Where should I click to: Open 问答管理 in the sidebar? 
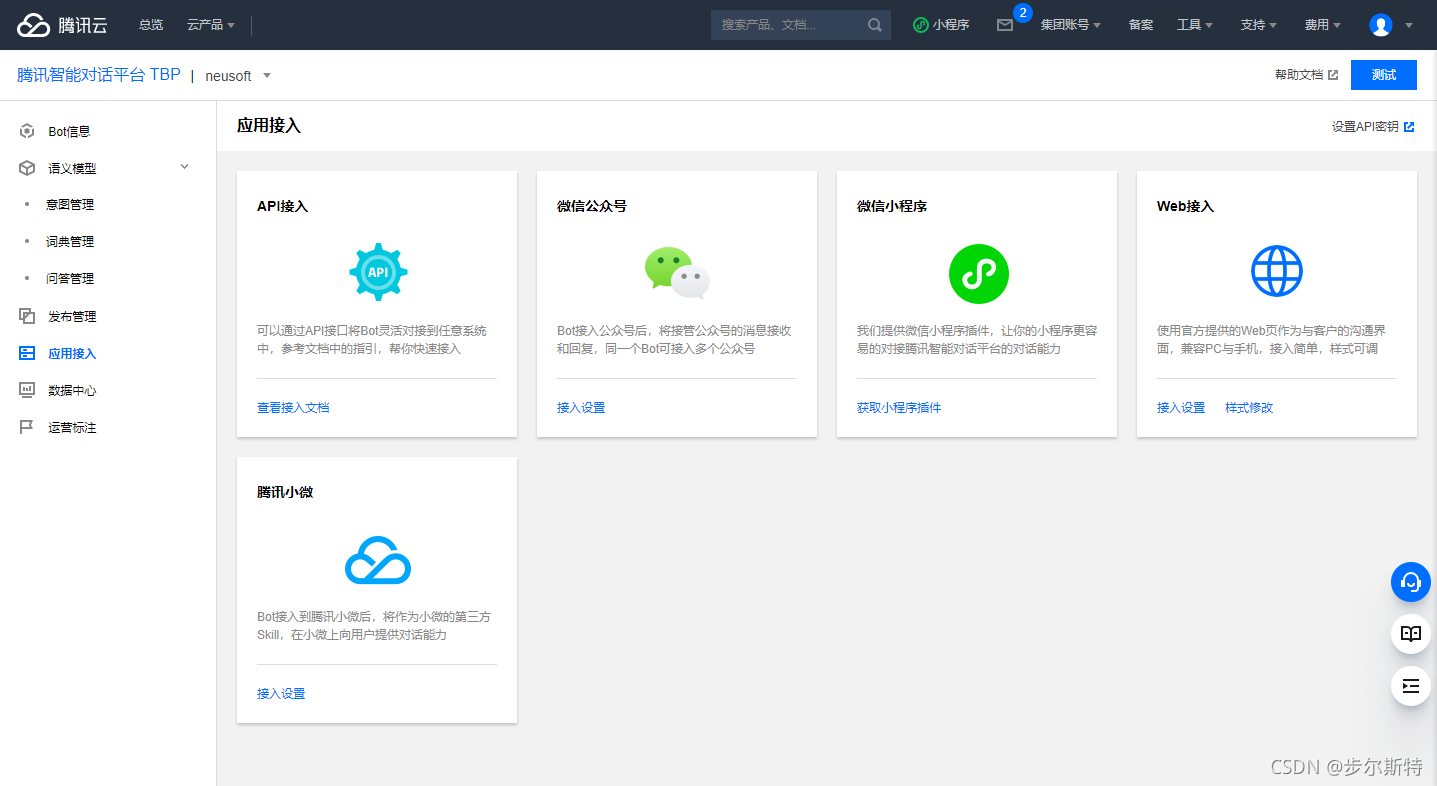point(70,279)
